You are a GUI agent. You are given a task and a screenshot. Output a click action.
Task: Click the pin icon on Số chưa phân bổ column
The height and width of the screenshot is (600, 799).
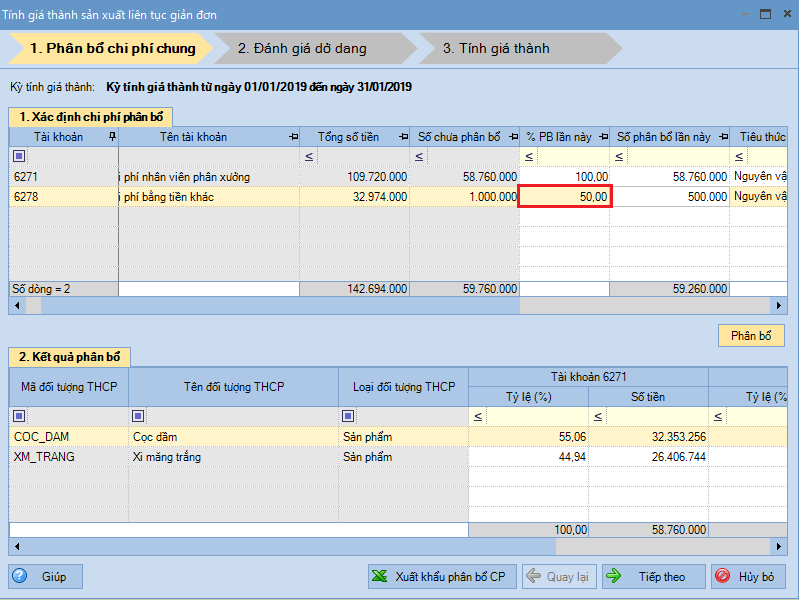pos(513,137)
